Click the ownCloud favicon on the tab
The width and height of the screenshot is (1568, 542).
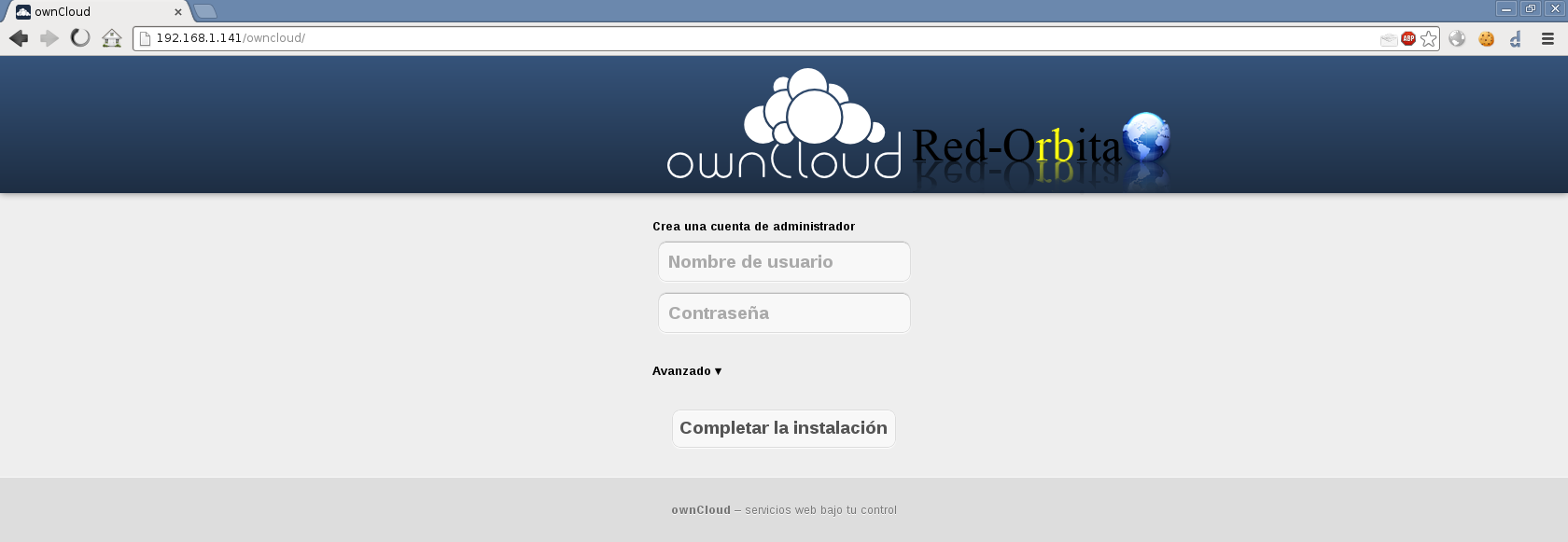23,11
